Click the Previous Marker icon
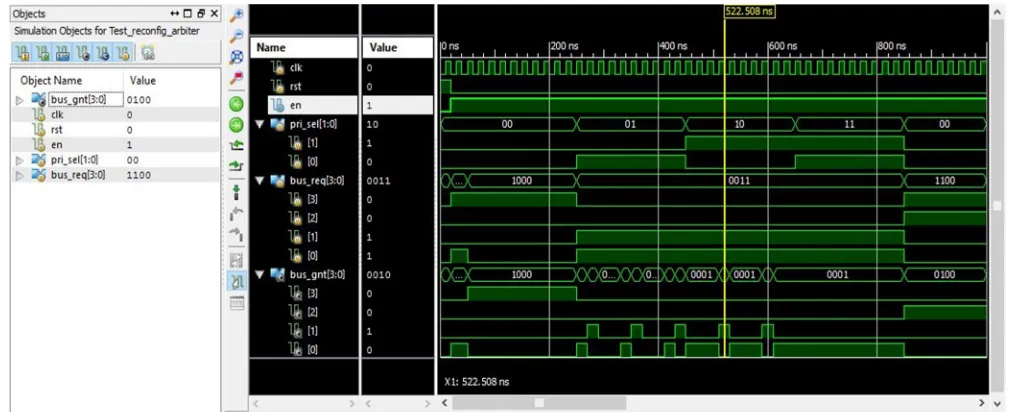 (x=237, y=213)
